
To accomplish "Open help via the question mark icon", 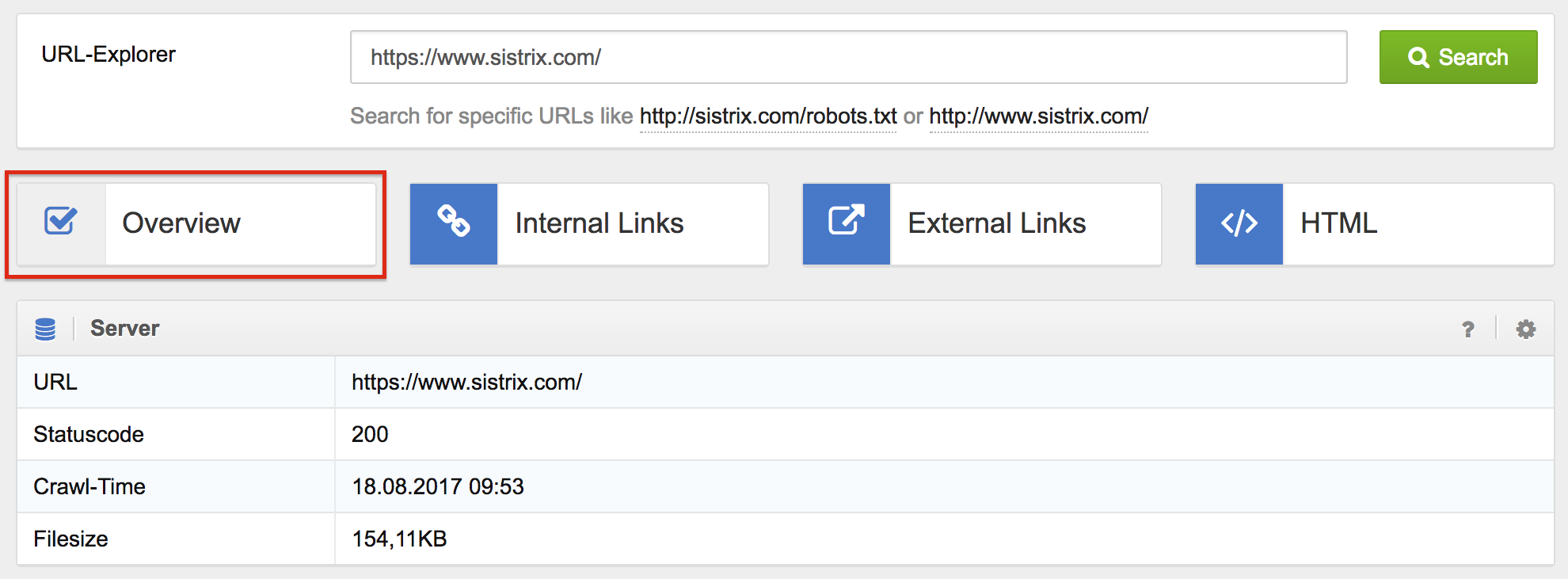I will point(1469,328).
